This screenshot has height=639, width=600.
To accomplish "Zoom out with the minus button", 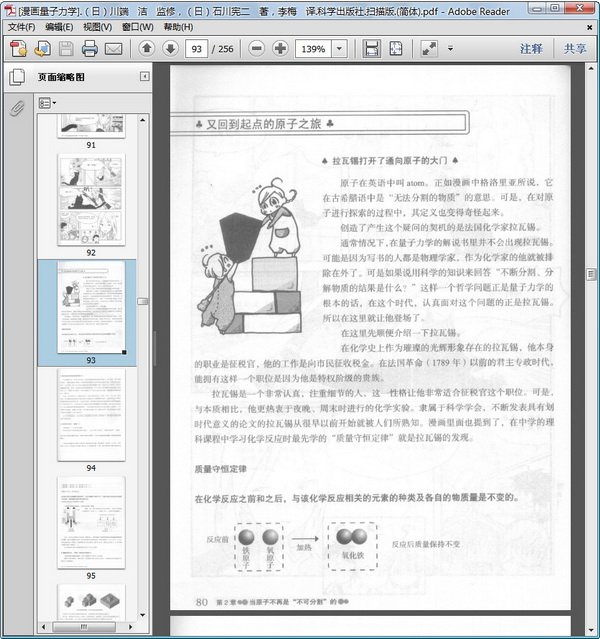I will click(257, 48).
